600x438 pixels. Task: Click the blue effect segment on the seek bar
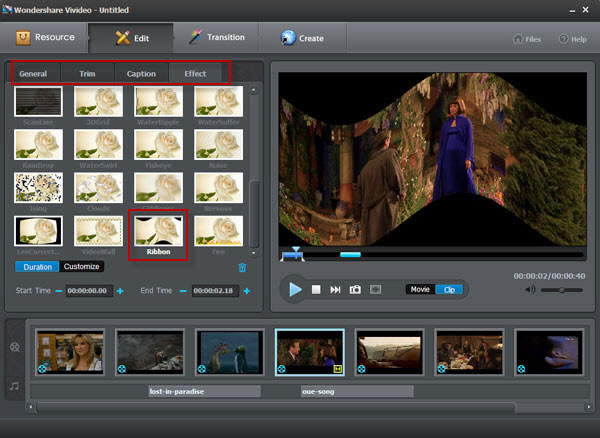pyautogui.click(x=350, y=254)
